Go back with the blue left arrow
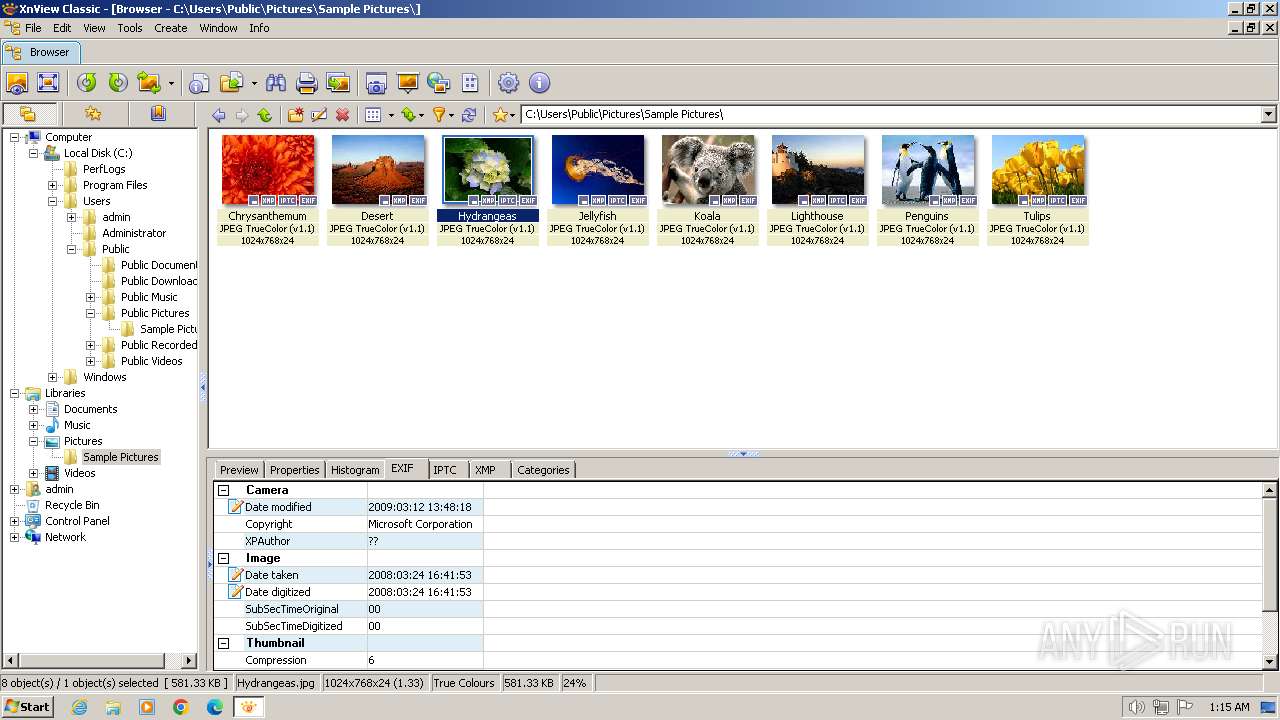1280x720 pixels. (218, 115)
